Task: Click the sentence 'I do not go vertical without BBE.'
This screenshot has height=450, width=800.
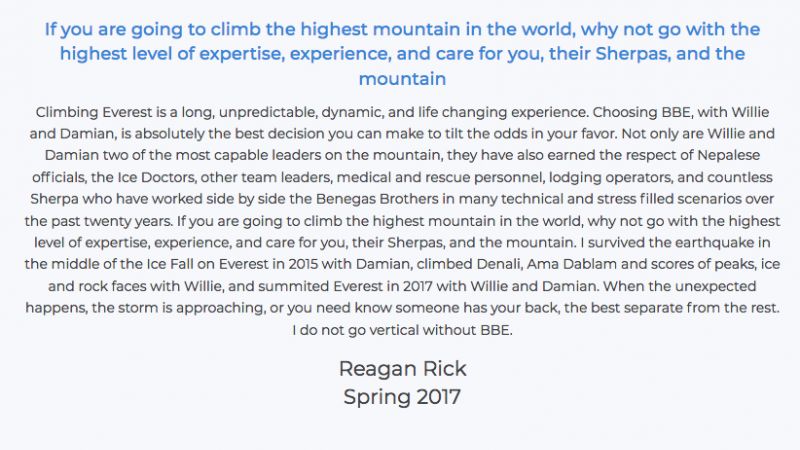Action: click(x=402, y=330)
